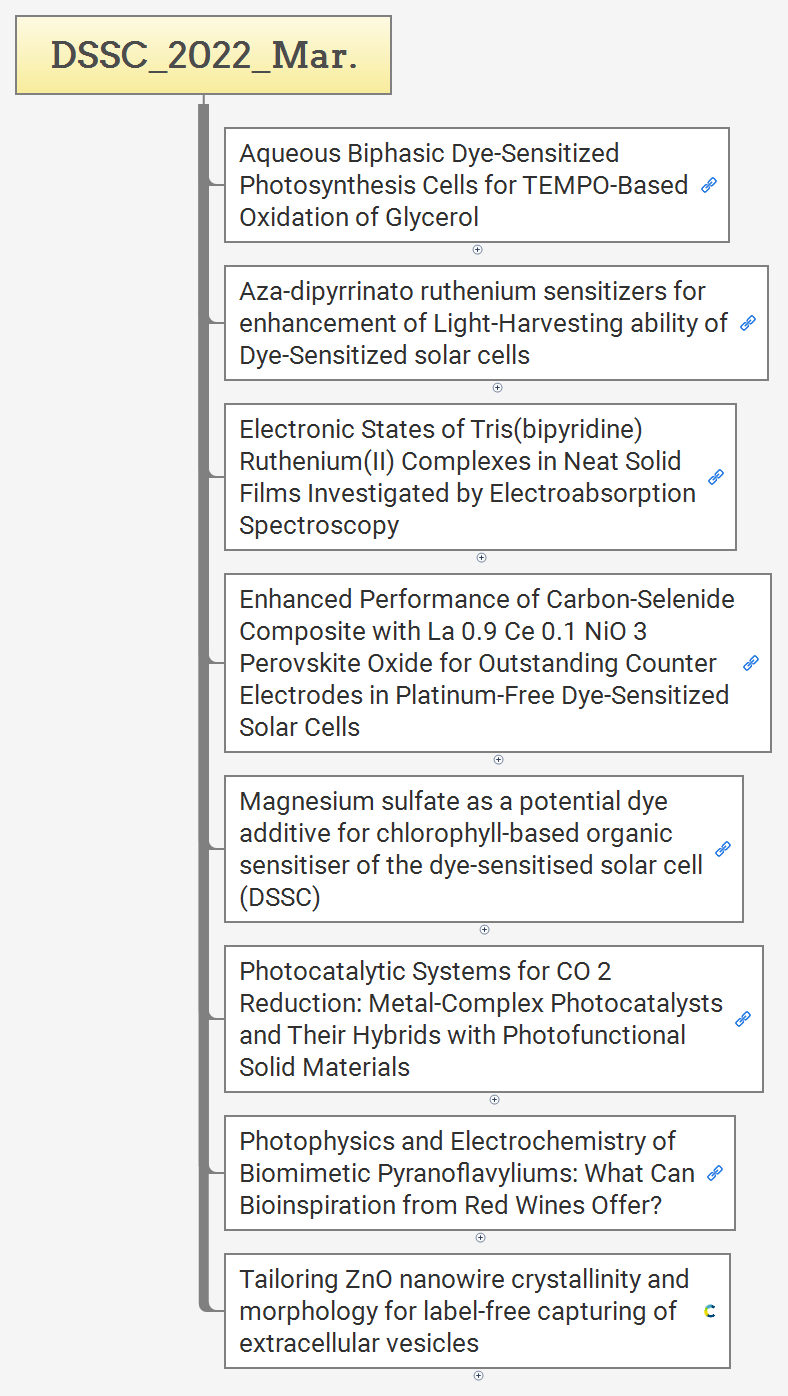Expand the Aqueous Biphasic Dye-Sensitized node
This screenshot has height=1396, width=788.
[477, 249]
